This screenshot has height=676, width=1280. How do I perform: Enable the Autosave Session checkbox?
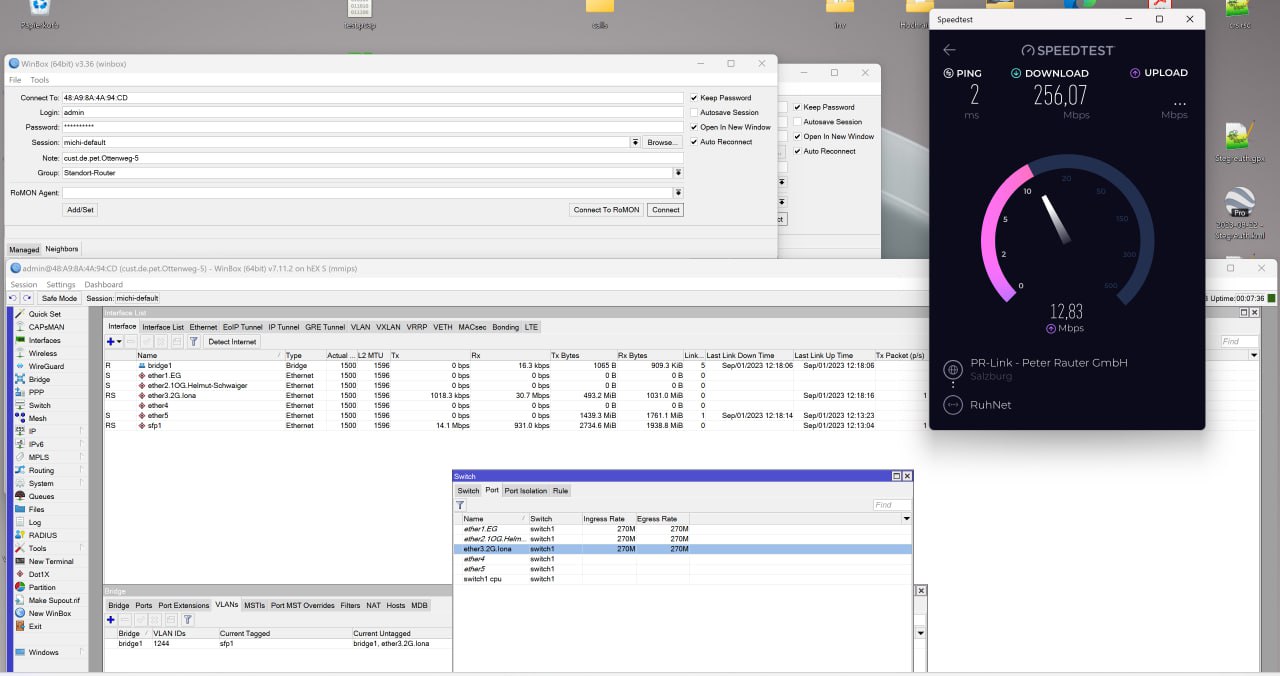(694, 113)
